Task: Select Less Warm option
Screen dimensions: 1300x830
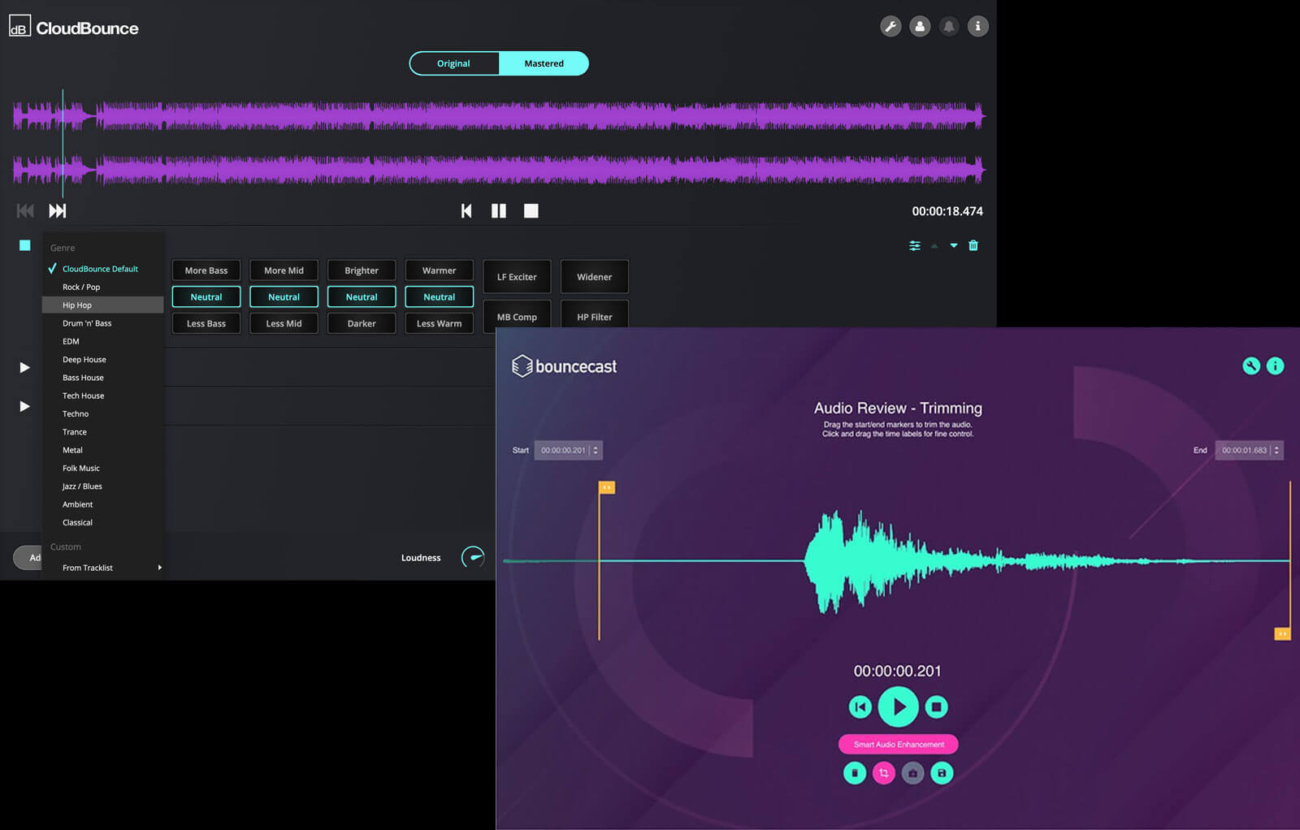Action: point(439,323)
